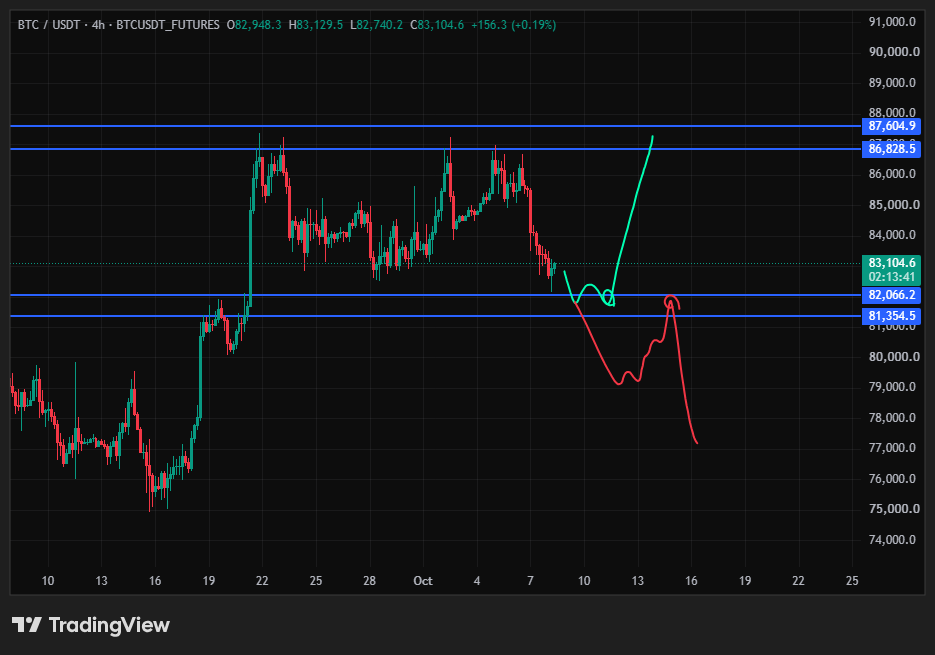Click the low value L82,740.2

(376, 25)
